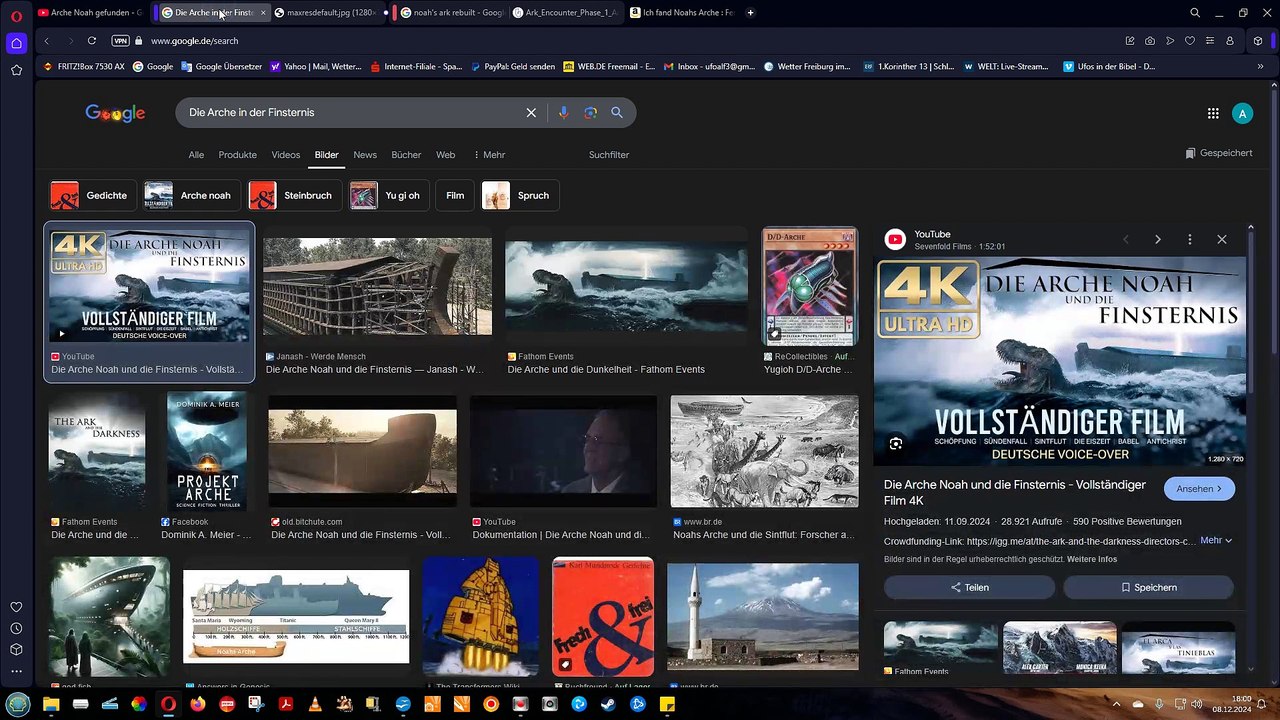The width and height of the screenshot is (1280, 720).
Task: Add page to bookmarks heart icon
Action: pos(1190,41)
